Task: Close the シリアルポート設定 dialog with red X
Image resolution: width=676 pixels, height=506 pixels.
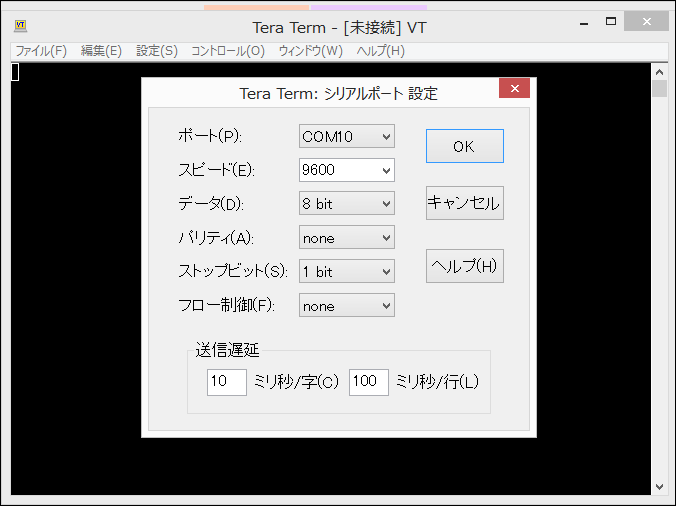Action: 514,88
